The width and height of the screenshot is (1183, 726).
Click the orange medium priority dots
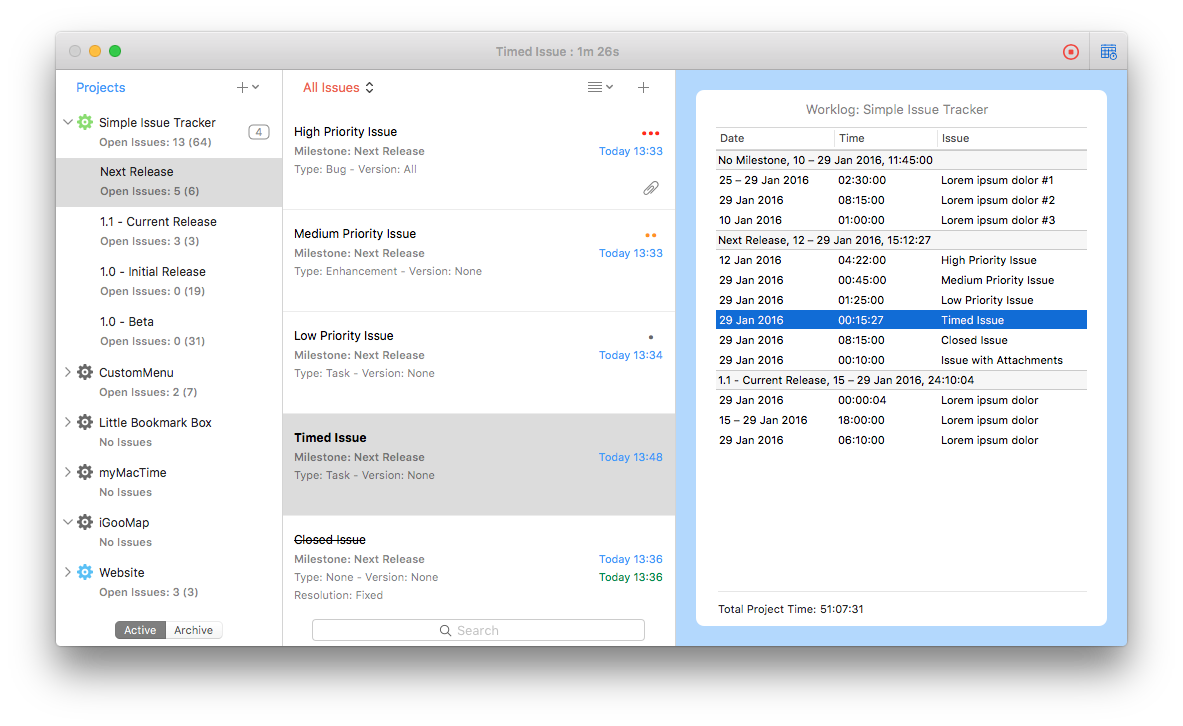point(651,235)
